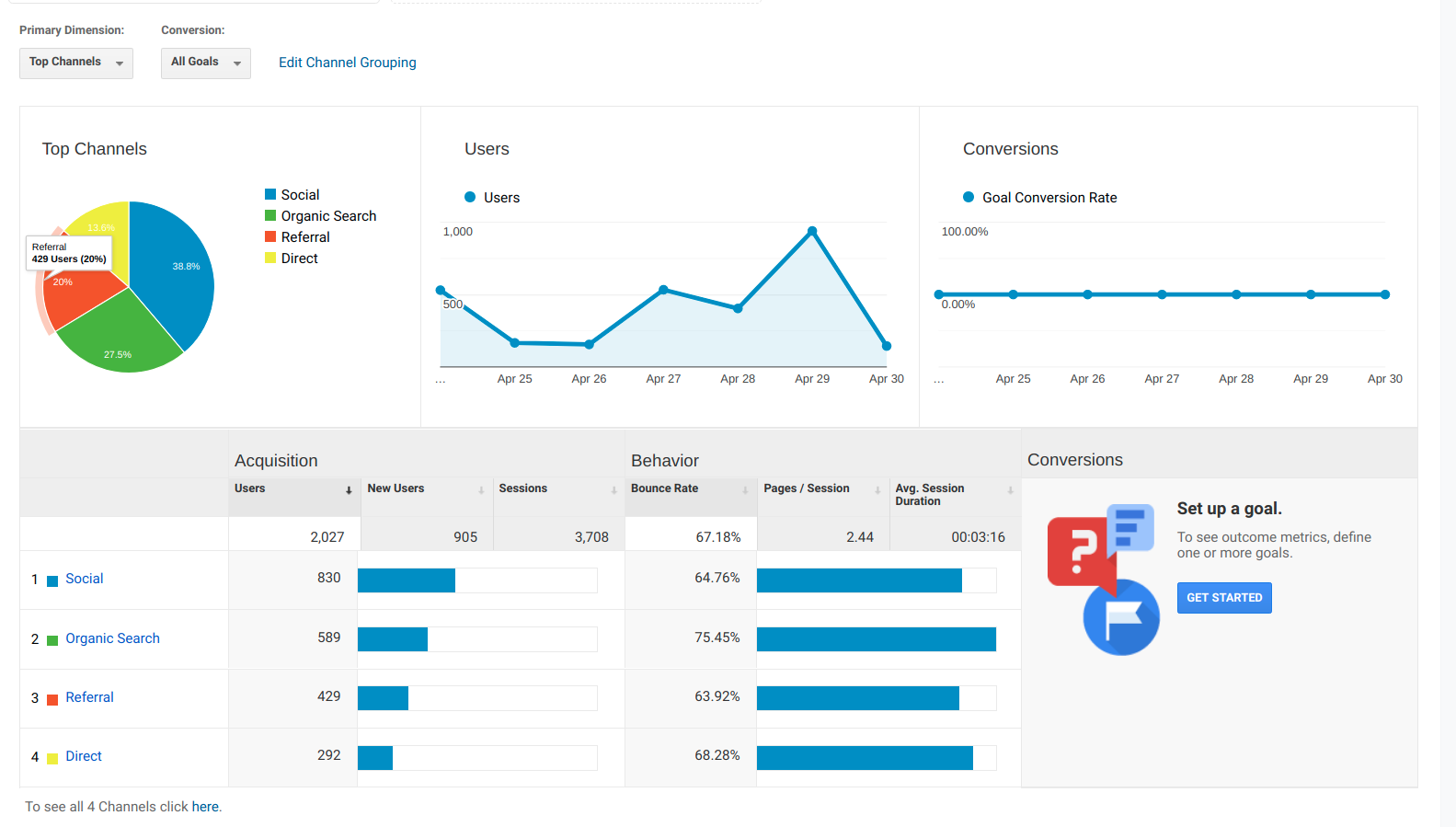Click the GET STARTED goal button
The image size is (1456, 827).
[x=1224, y=598]
